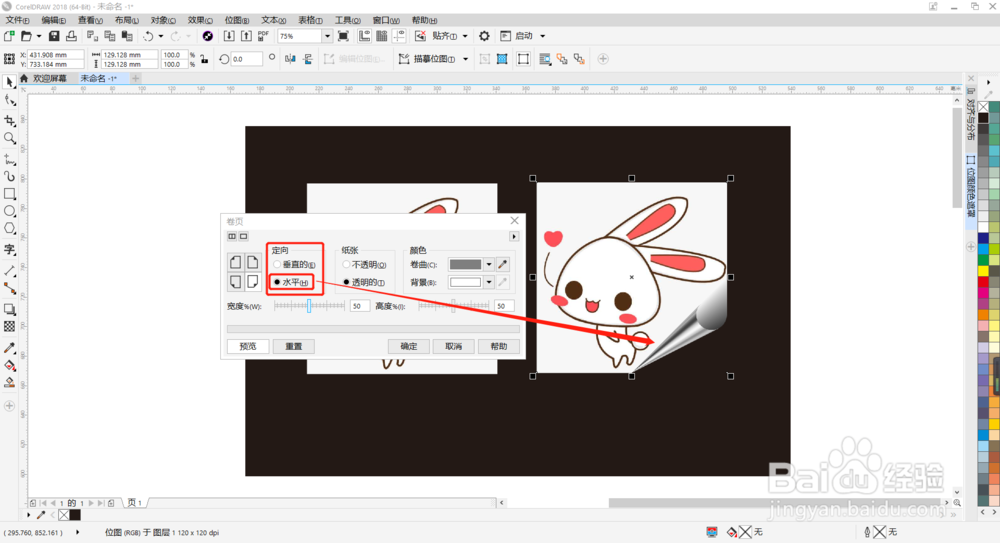
Task: Select the Zoom magnifier tool
Action: pos(10,138)
